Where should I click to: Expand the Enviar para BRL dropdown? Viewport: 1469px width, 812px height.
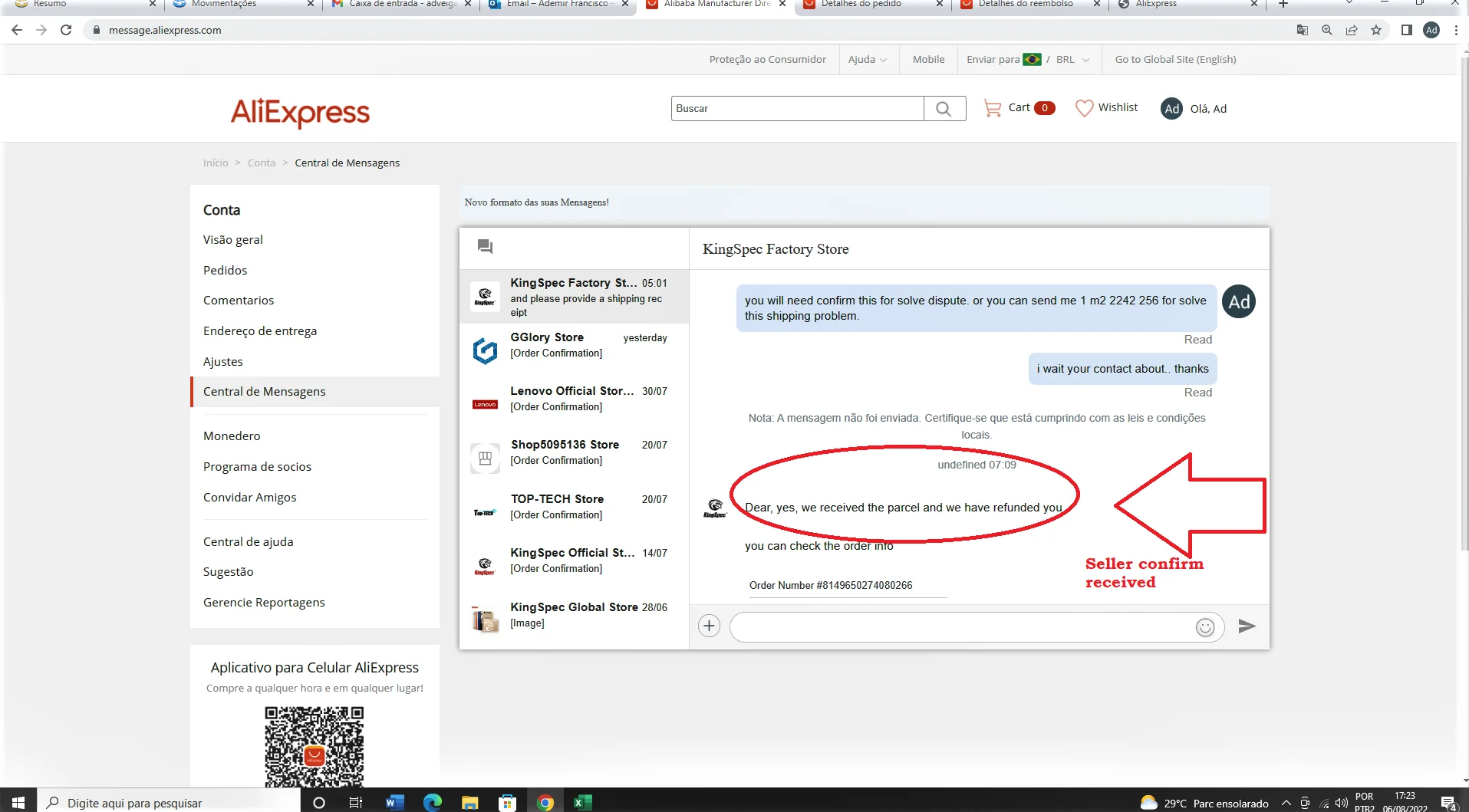tap(1027, 59)
